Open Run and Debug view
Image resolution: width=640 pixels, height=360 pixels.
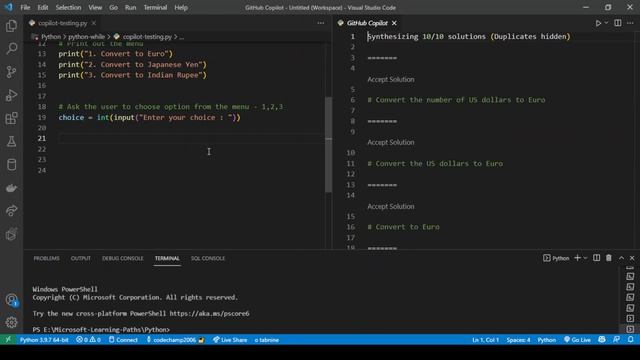11,95
